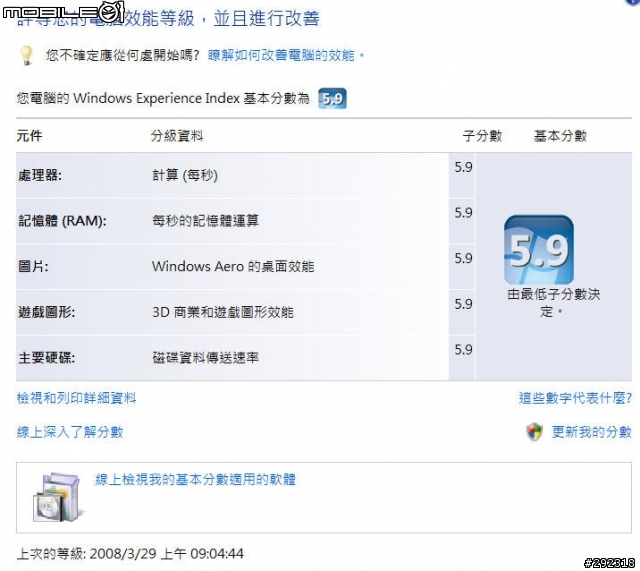The image size is (640, 571).
Task: Click the software box icon
Action: click(57, 497)
